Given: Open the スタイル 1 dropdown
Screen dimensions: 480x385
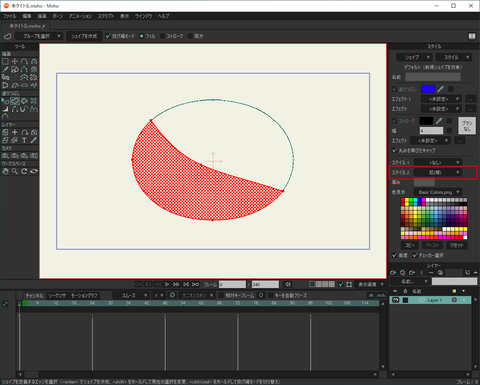Looking at the screenshot, I should [x=438, y=163].
